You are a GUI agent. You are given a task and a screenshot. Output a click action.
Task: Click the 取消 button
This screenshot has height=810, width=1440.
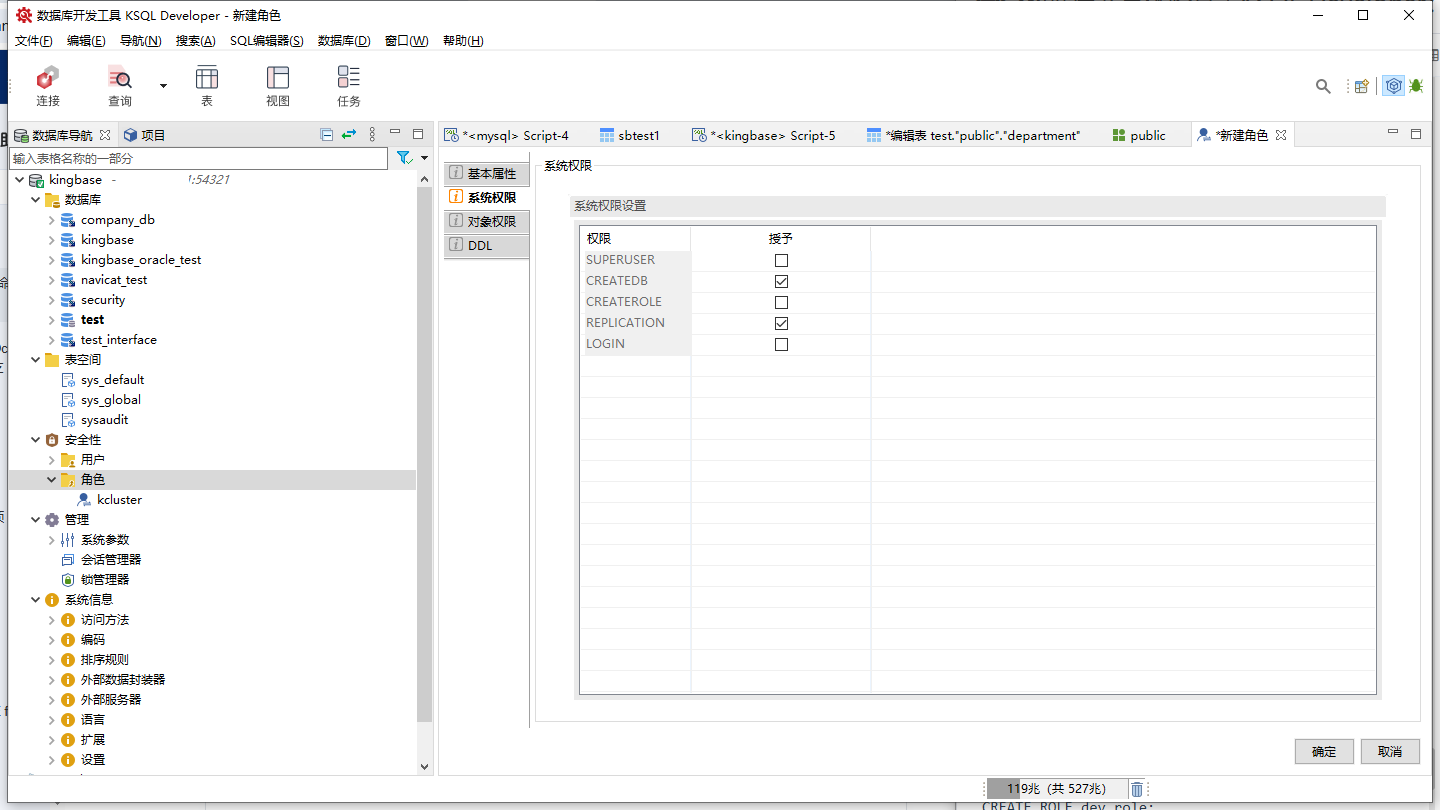click(x=1390, y=751)
